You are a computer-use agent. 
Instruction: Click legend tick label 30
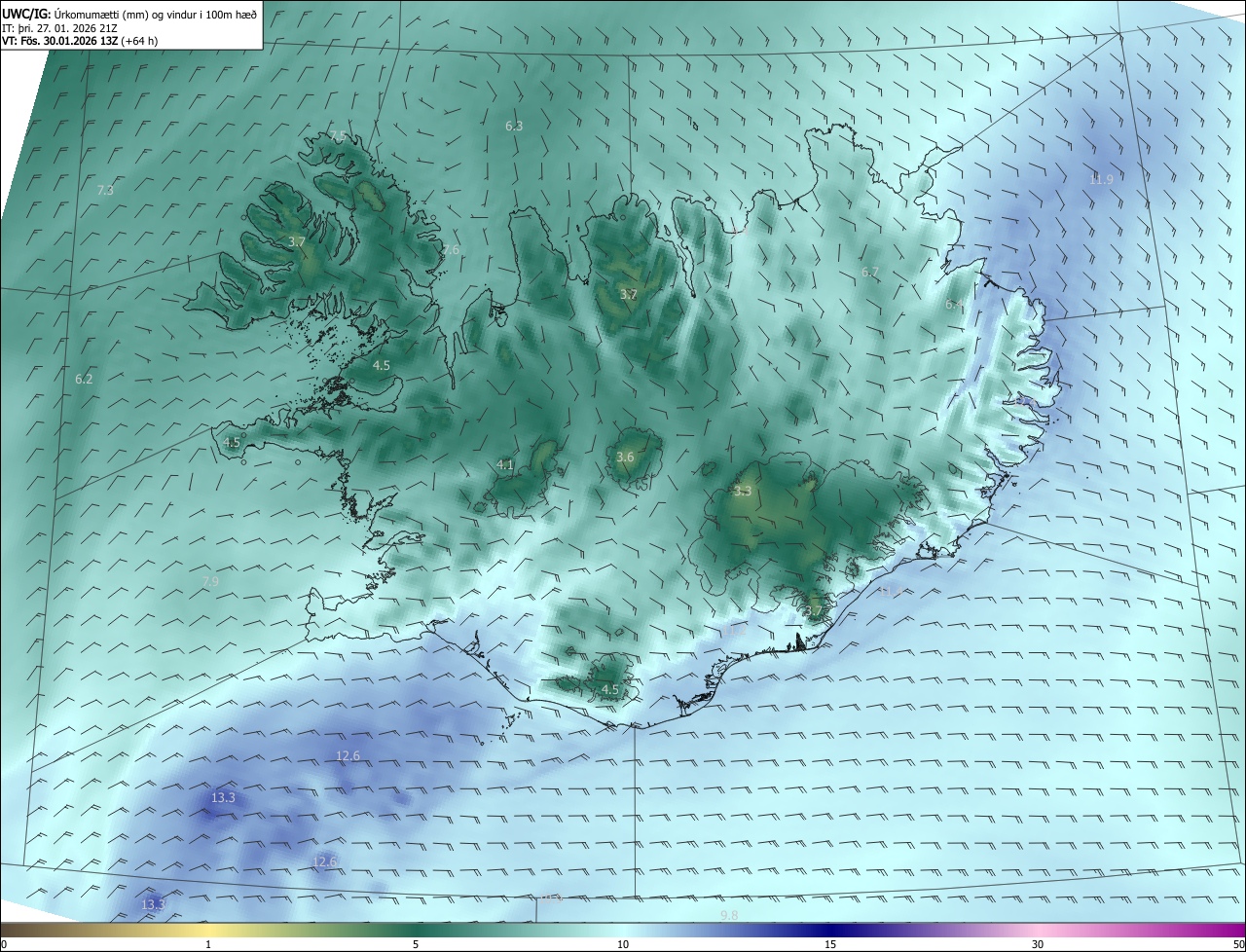click(x=1038, y=944)
